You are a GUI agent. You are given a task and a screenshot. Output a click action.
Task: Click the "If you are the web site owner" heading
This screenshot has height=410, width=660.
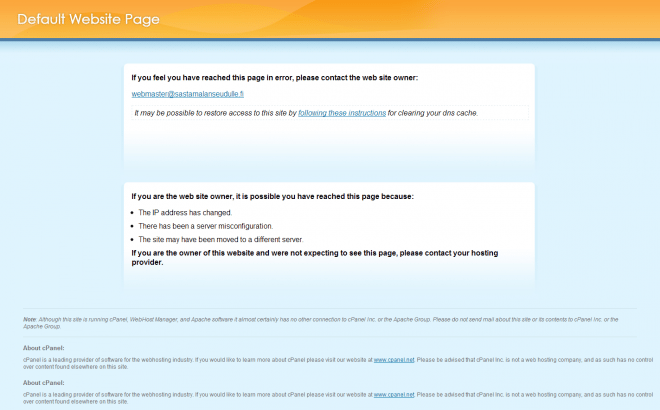[272, 197]
